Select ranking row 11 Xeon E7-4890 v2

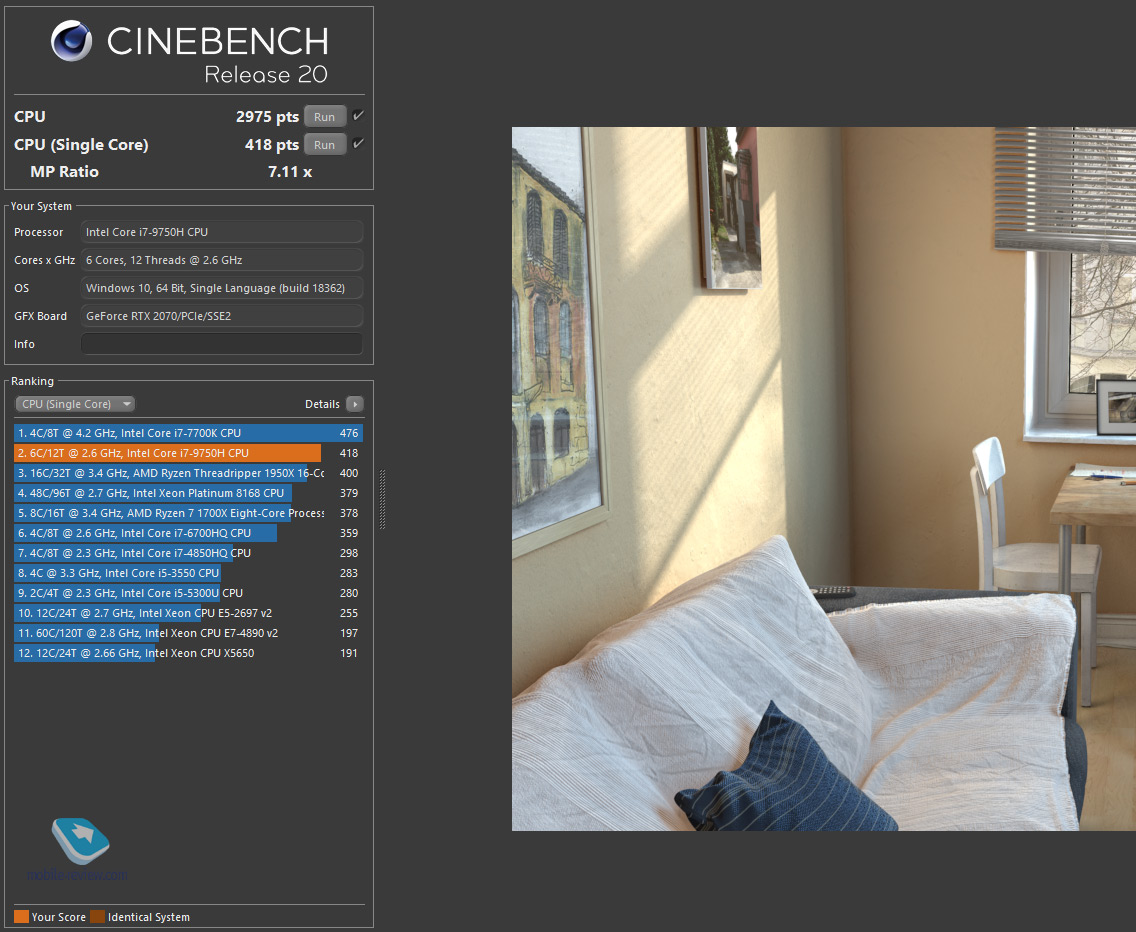pos(188,633)
